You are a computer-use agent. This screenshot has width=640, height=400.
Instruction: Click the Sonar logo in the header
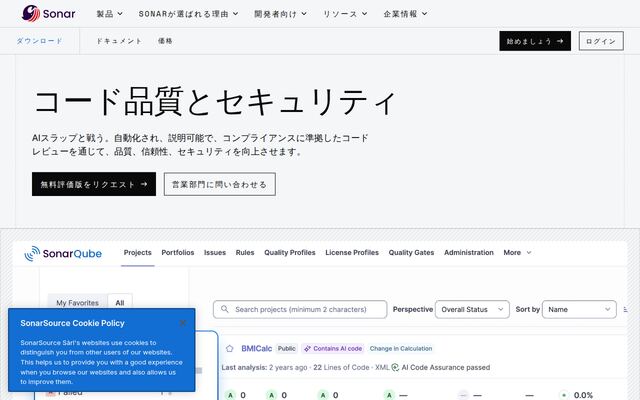(x=49, y=13)
